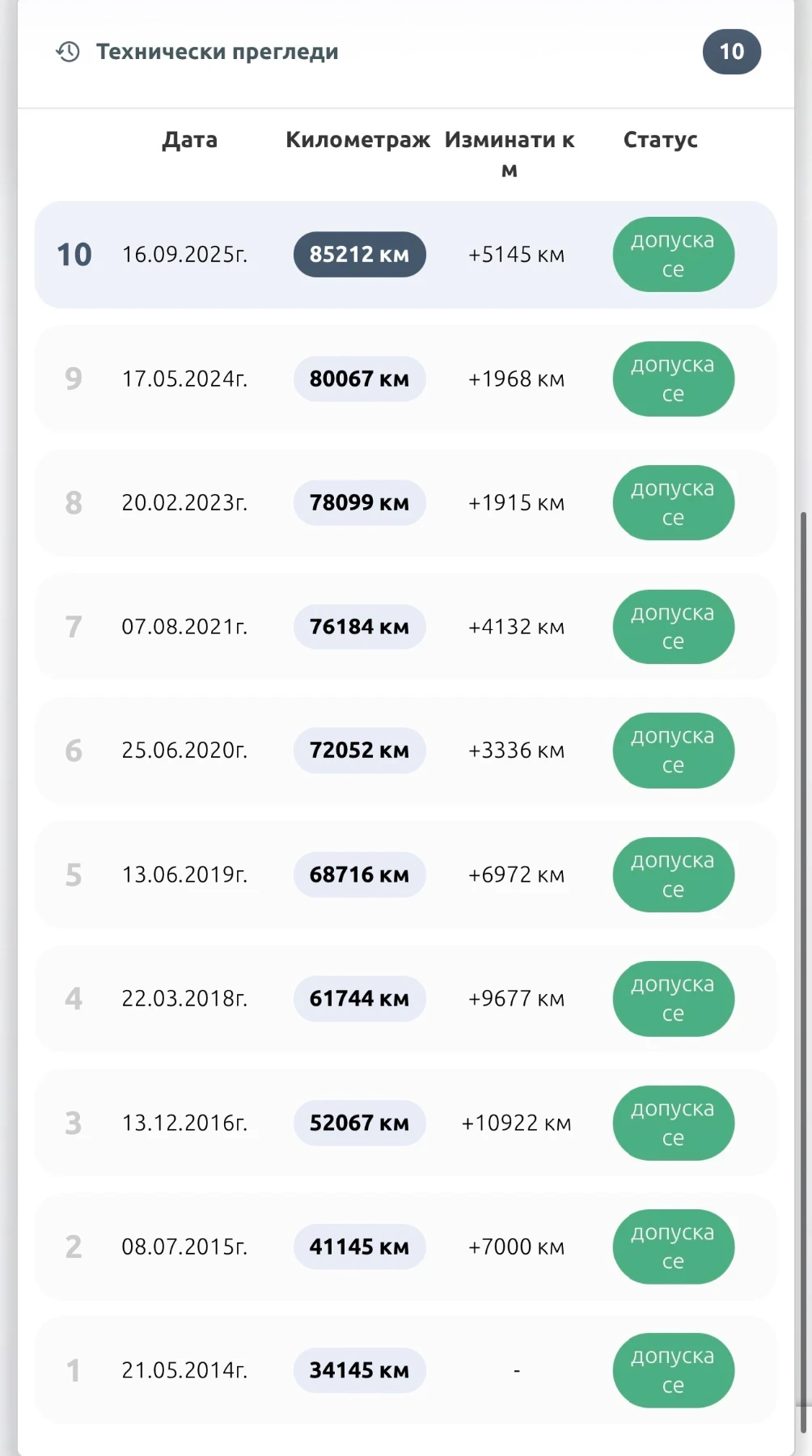Click the history clock icon beside Технически прегледи
The image size is (812, 1456).
(x=68, y=52)
